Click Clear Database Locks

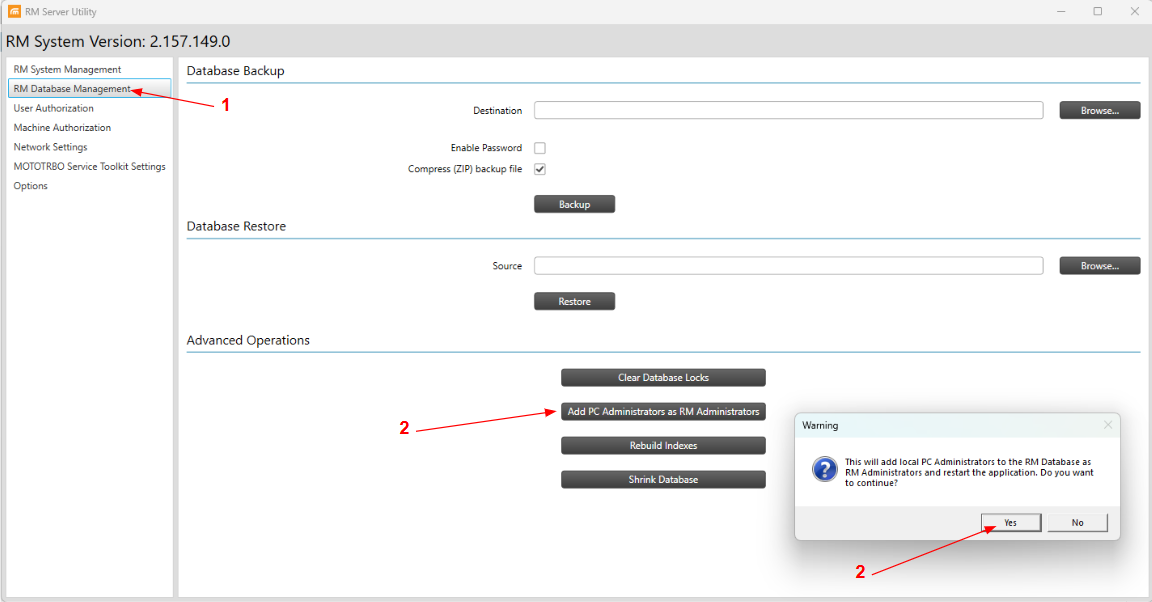coord(663,378)
